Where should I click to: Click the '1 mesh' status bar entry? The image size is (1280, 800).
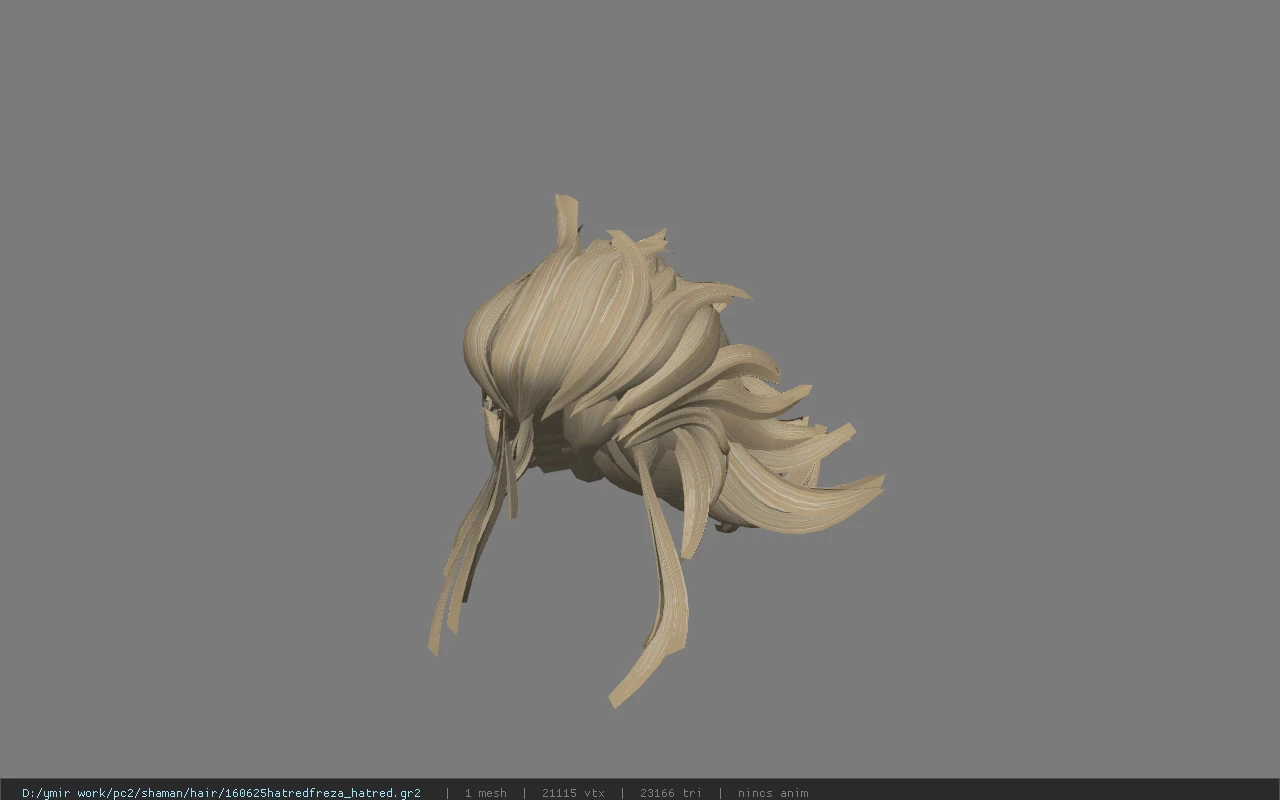485,793
